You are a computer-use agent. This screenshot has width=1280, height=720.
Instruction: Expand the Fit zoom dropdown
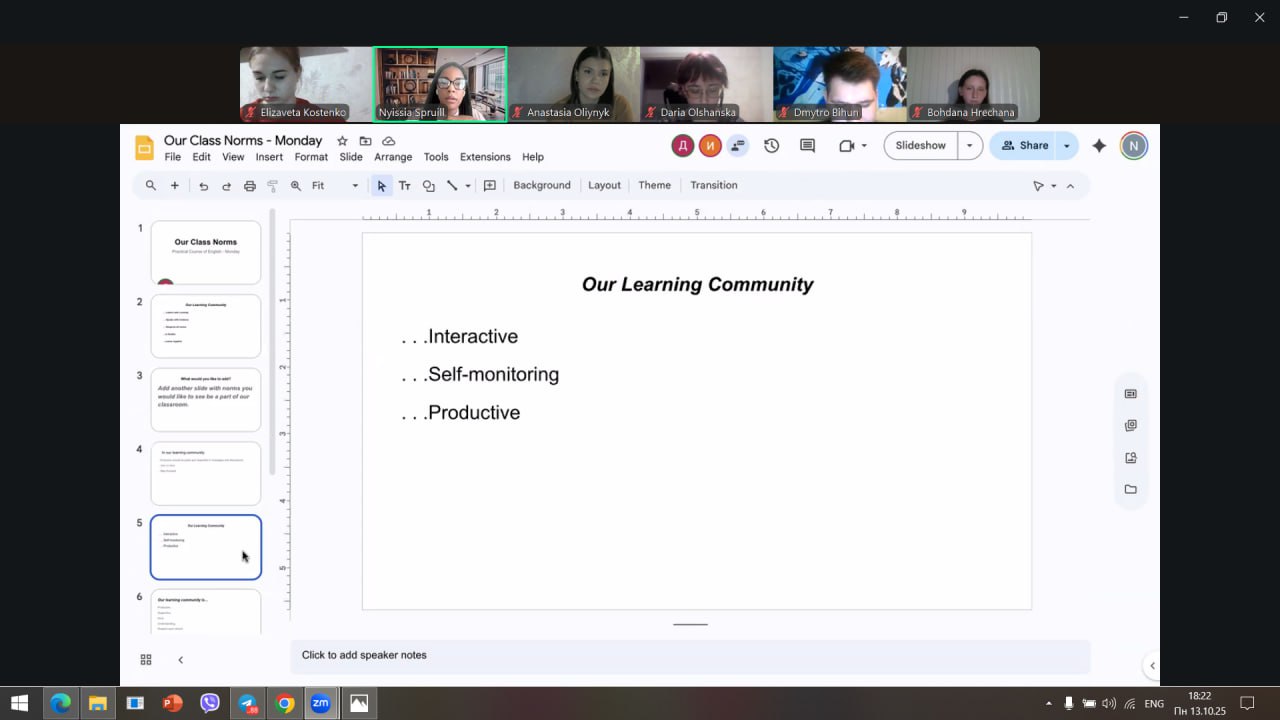pos(355,186)
